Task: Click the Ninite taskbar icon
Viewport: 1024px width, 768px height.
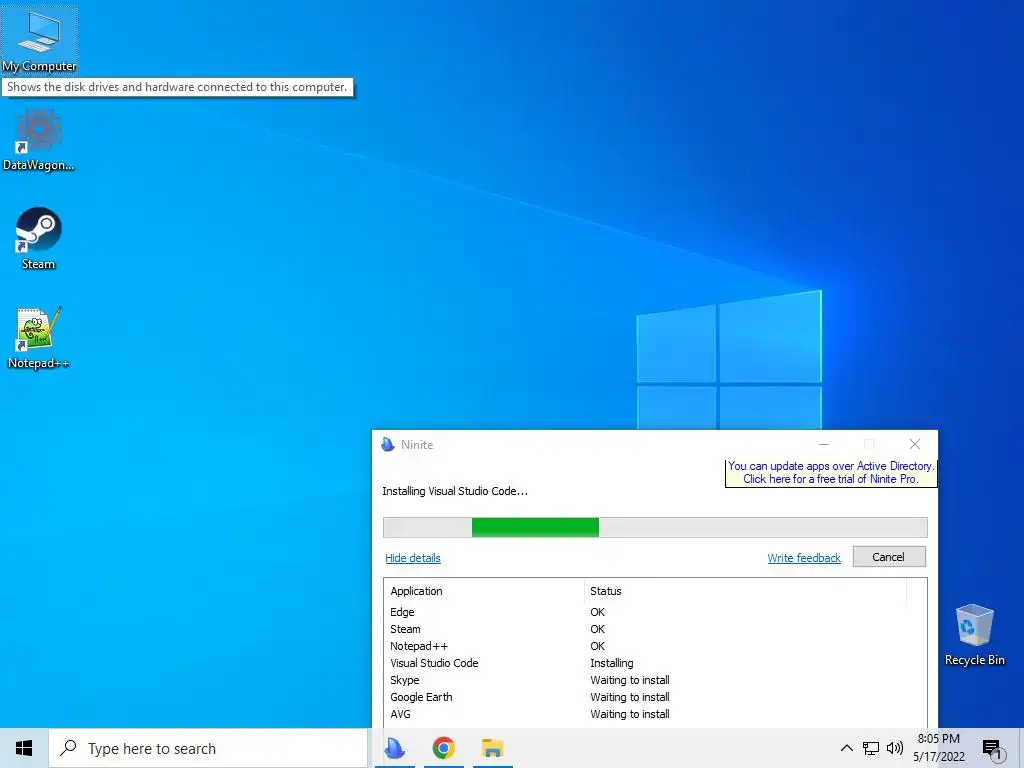Action: coord(394,748)
